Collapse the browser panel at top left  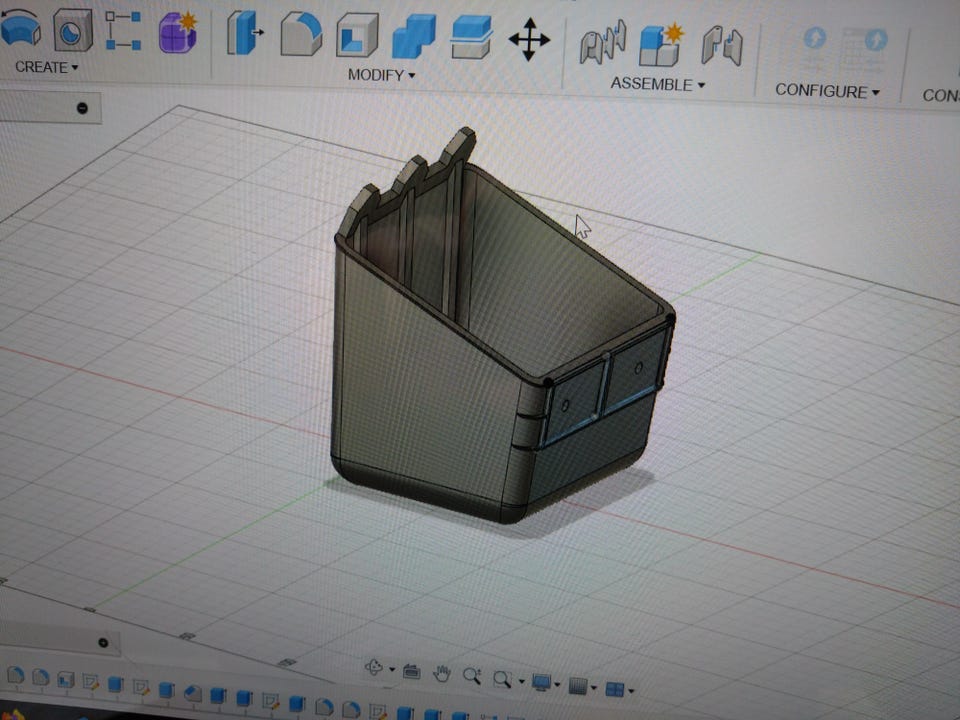click(x=82, y=108)
